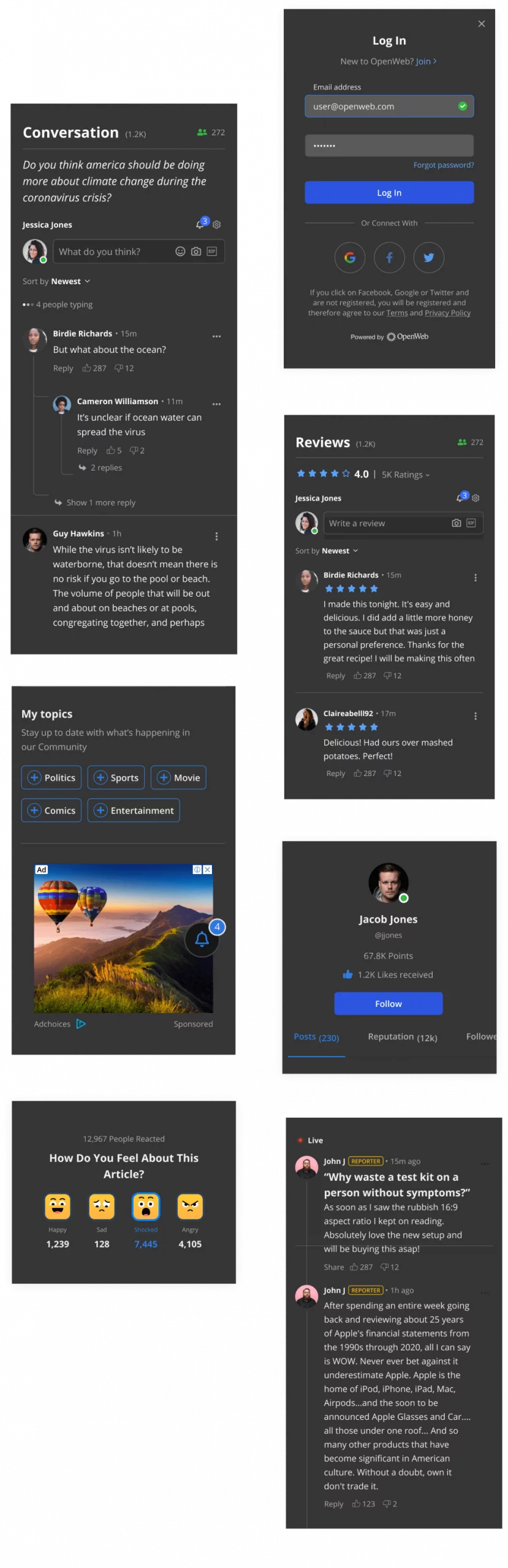
Task: Toggle the Entertainment topic chip
Action: tap(134, 810)
